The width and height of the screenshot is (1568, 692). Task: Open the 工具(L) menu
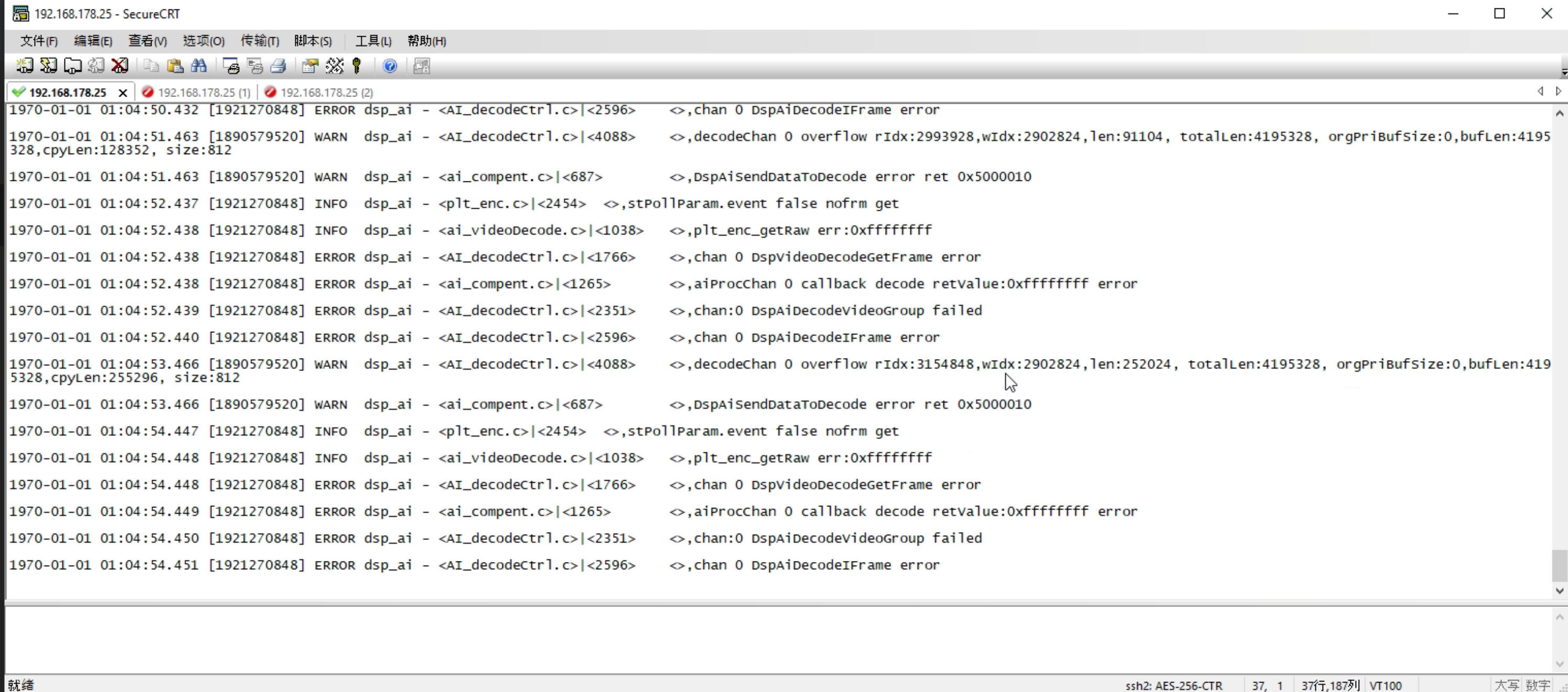pyautogui.click(x=373, y=41)
